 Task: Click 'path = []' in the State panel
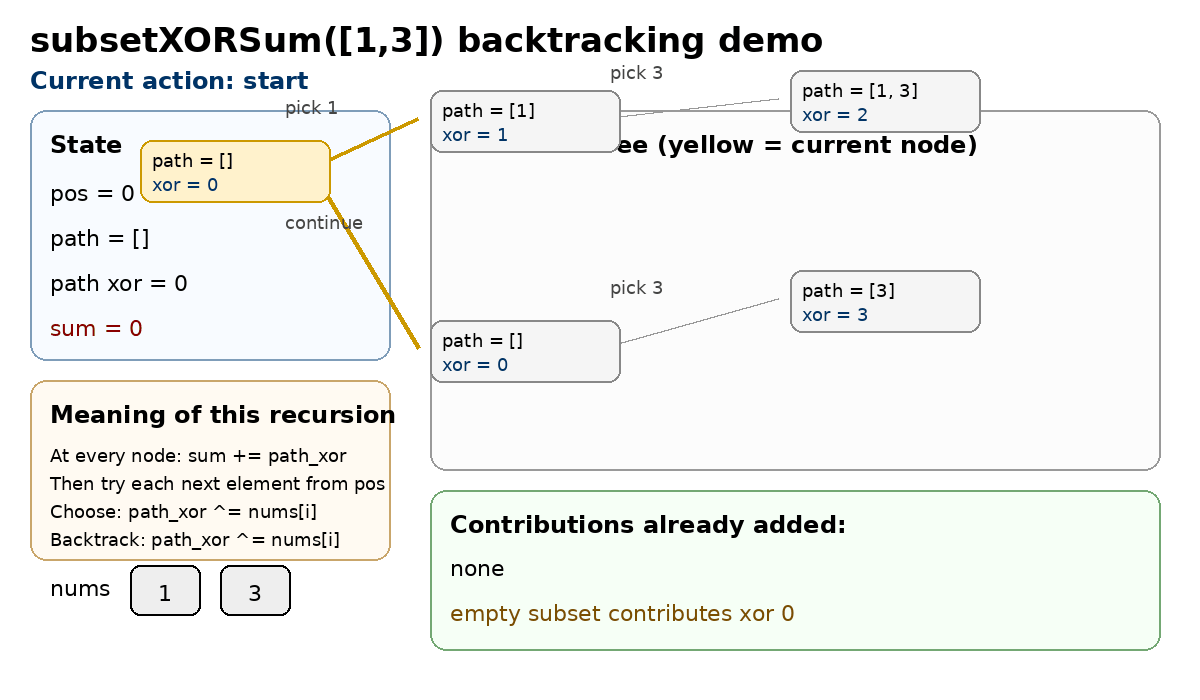pos(100,239)
